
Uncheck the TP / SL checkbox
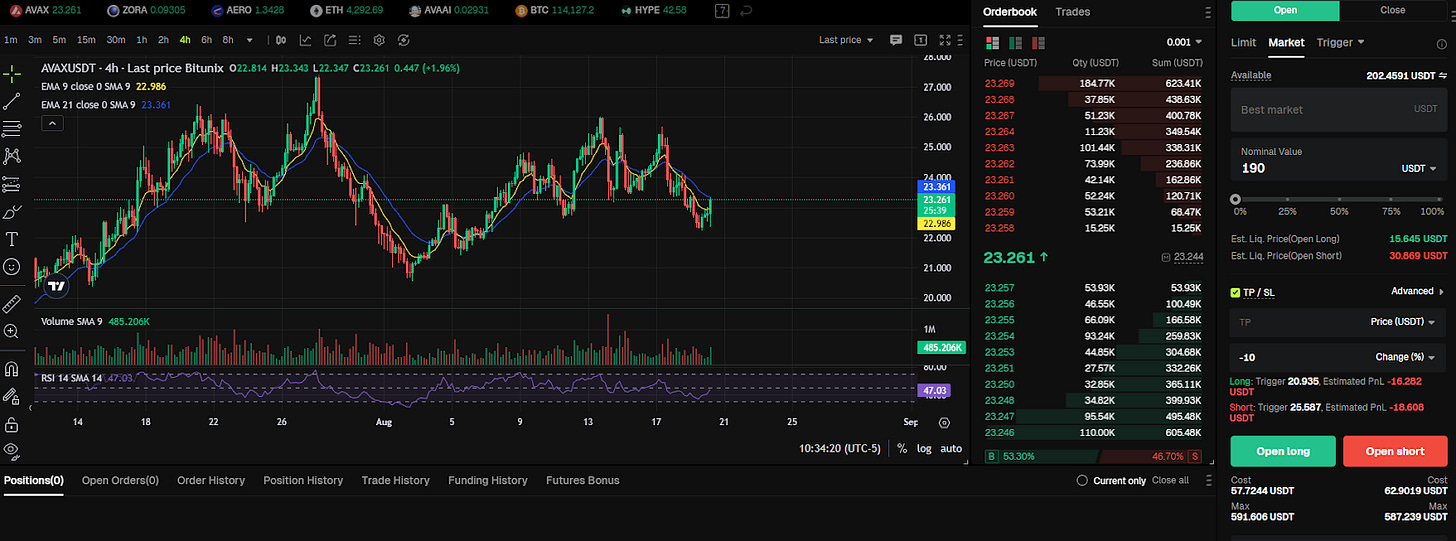[x=1236, y=292]
